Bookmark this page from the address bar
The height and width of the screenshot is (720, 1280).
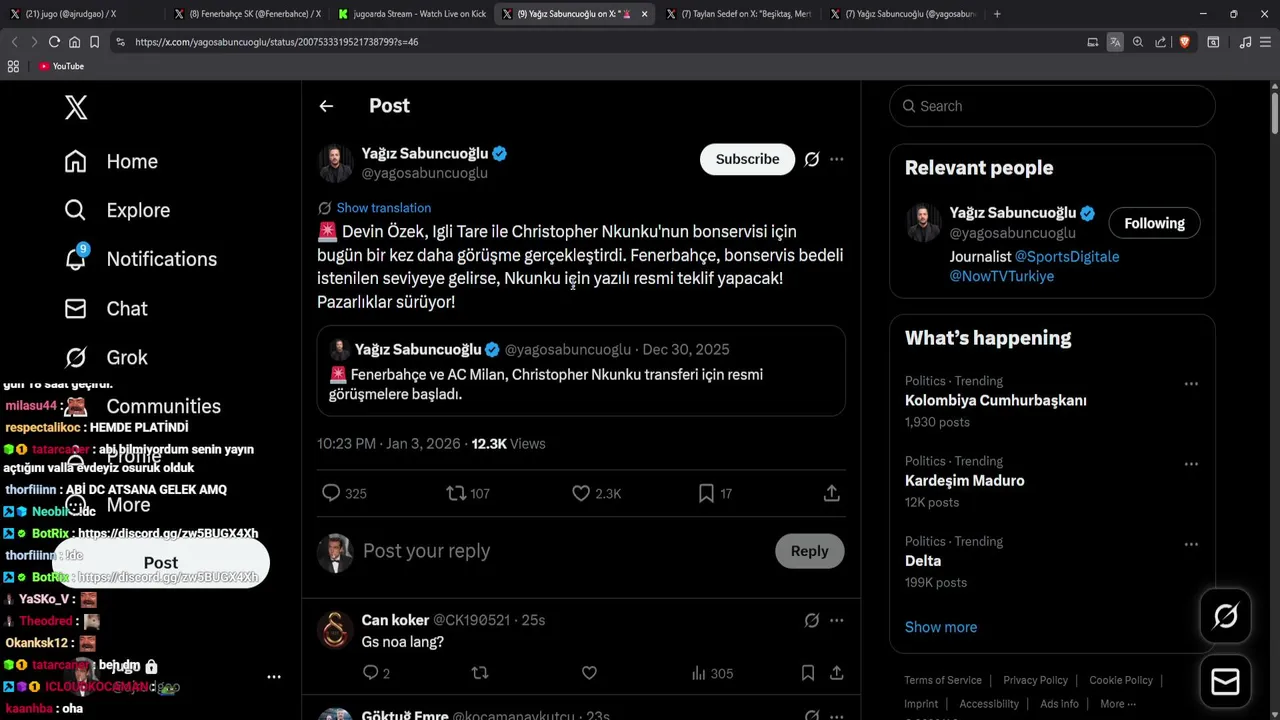pos(94,42)
